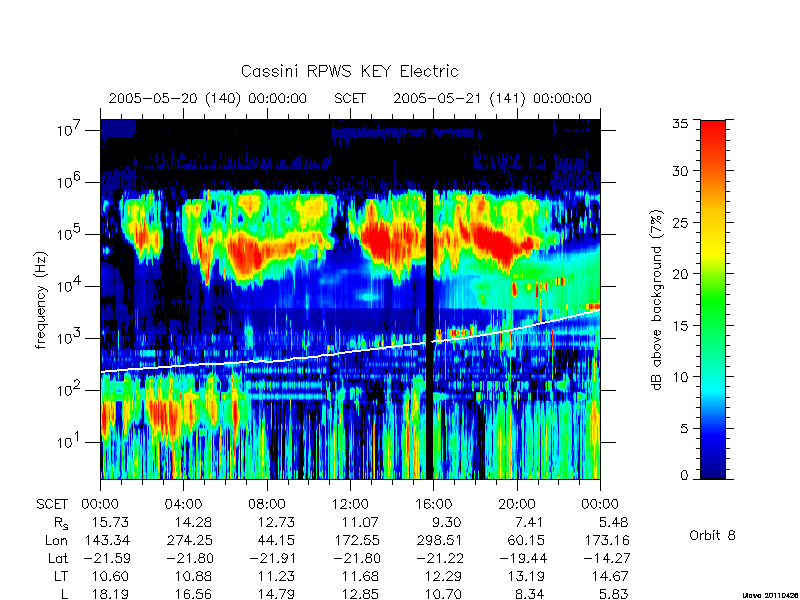Click the time tick "20:00"
Screen dimensions: 800x600
click(x=516, y=504)
